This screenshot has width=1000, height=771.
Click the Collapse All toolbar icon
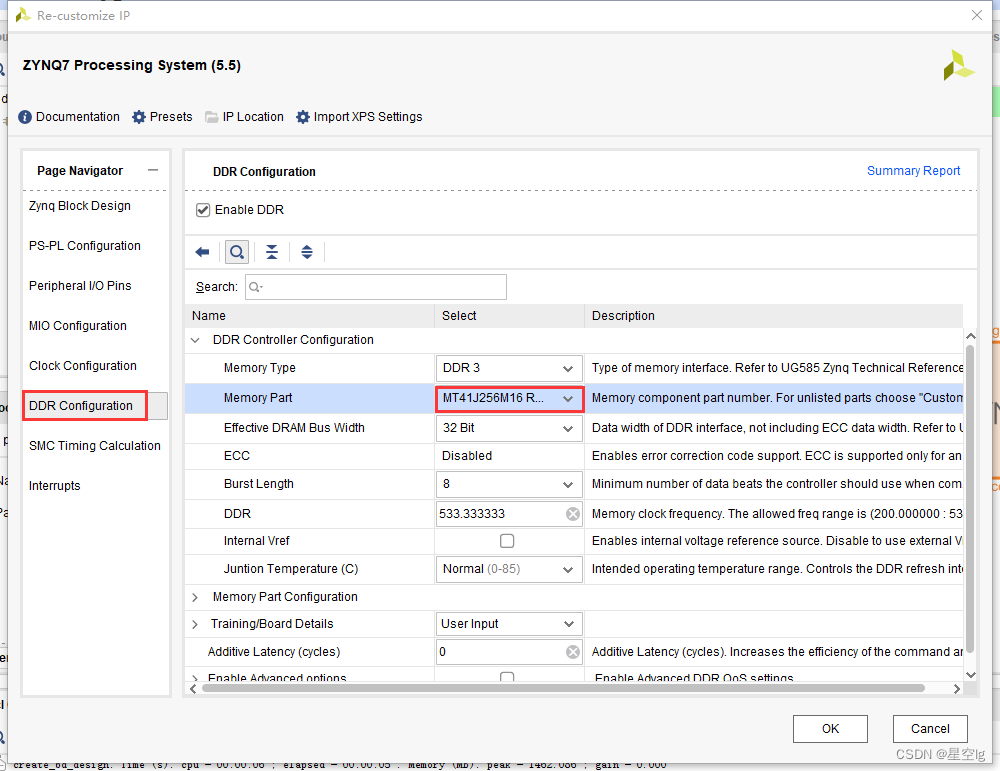tap(272, 253)
